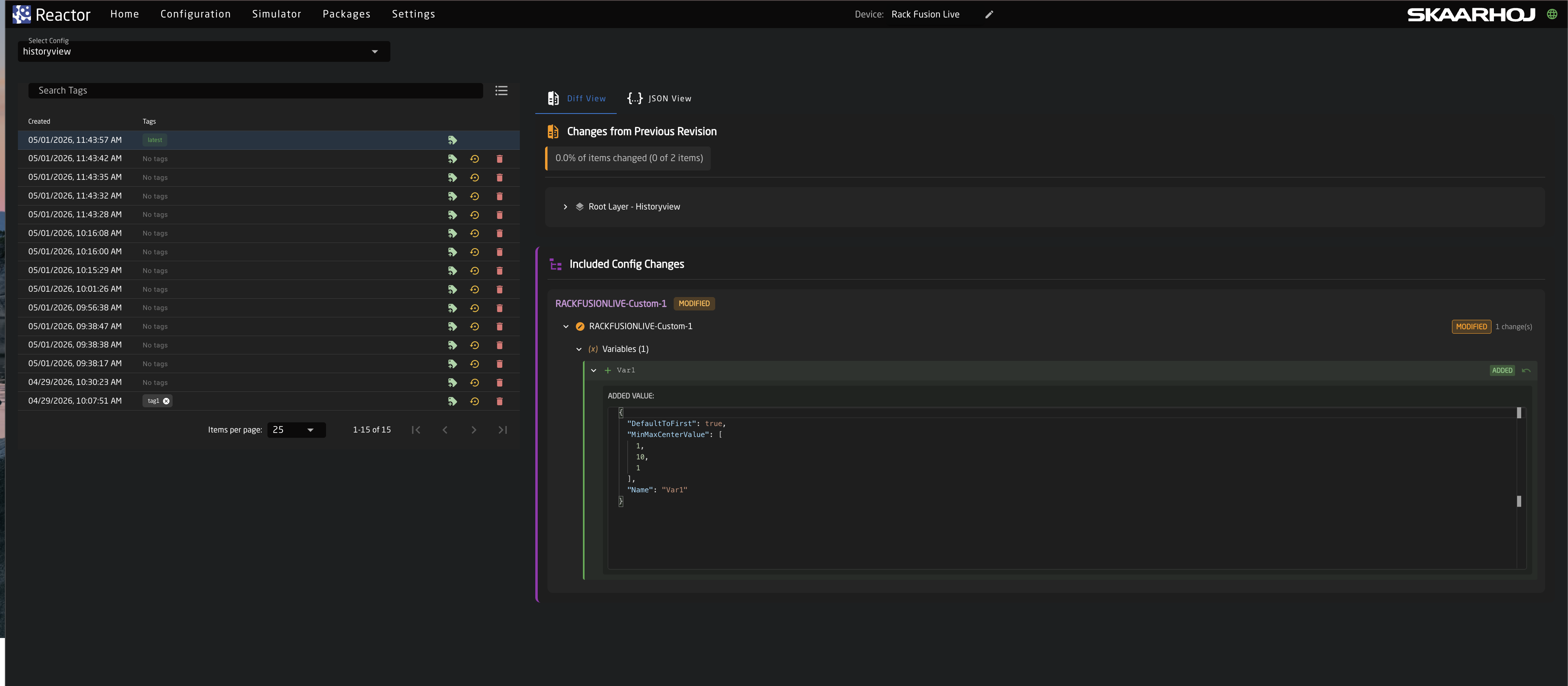
Task: Restore the 11:43:42 AM revision
Action: (475, 159)
